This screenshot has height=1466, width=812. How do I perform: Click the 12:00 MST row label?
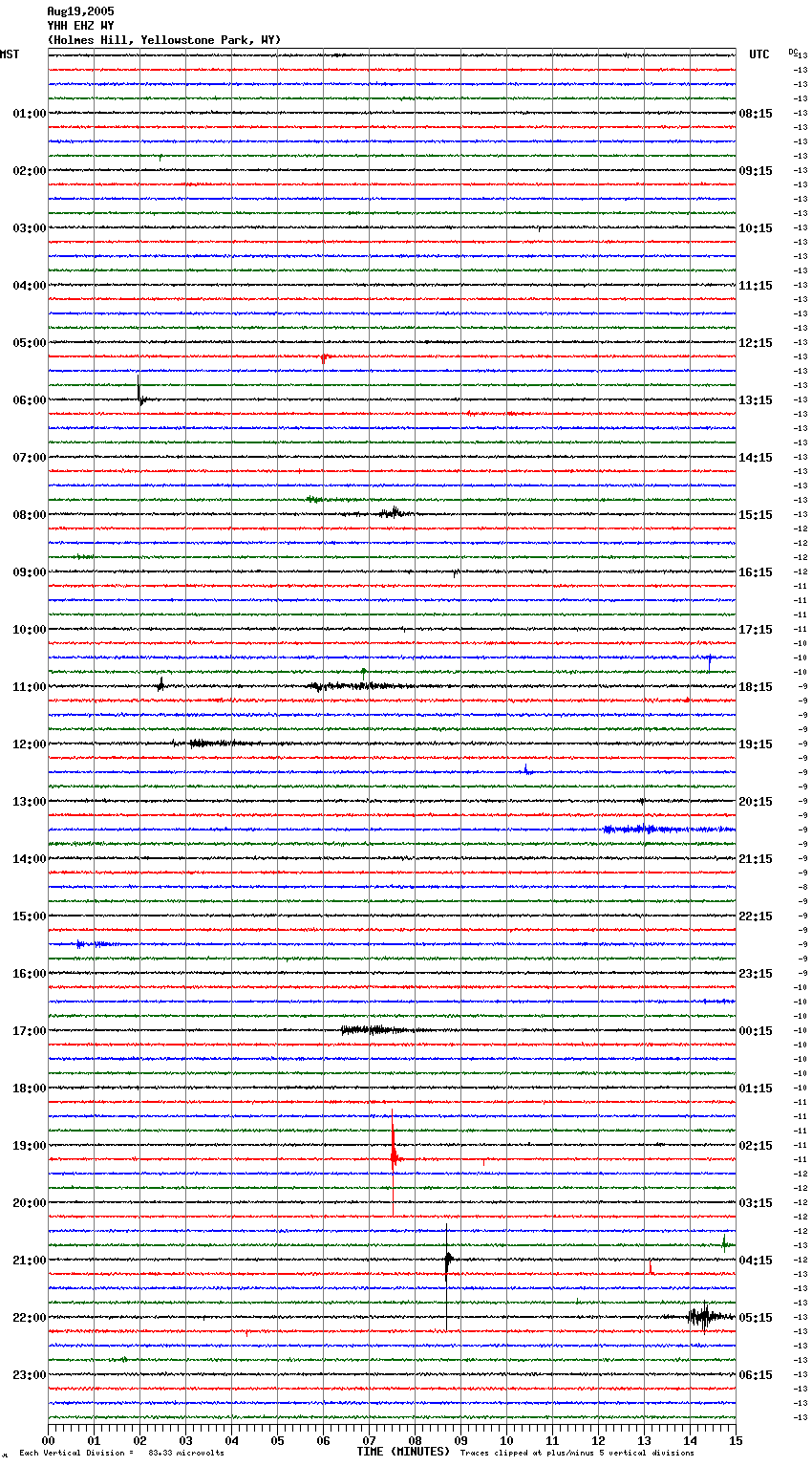pos(30,744)
